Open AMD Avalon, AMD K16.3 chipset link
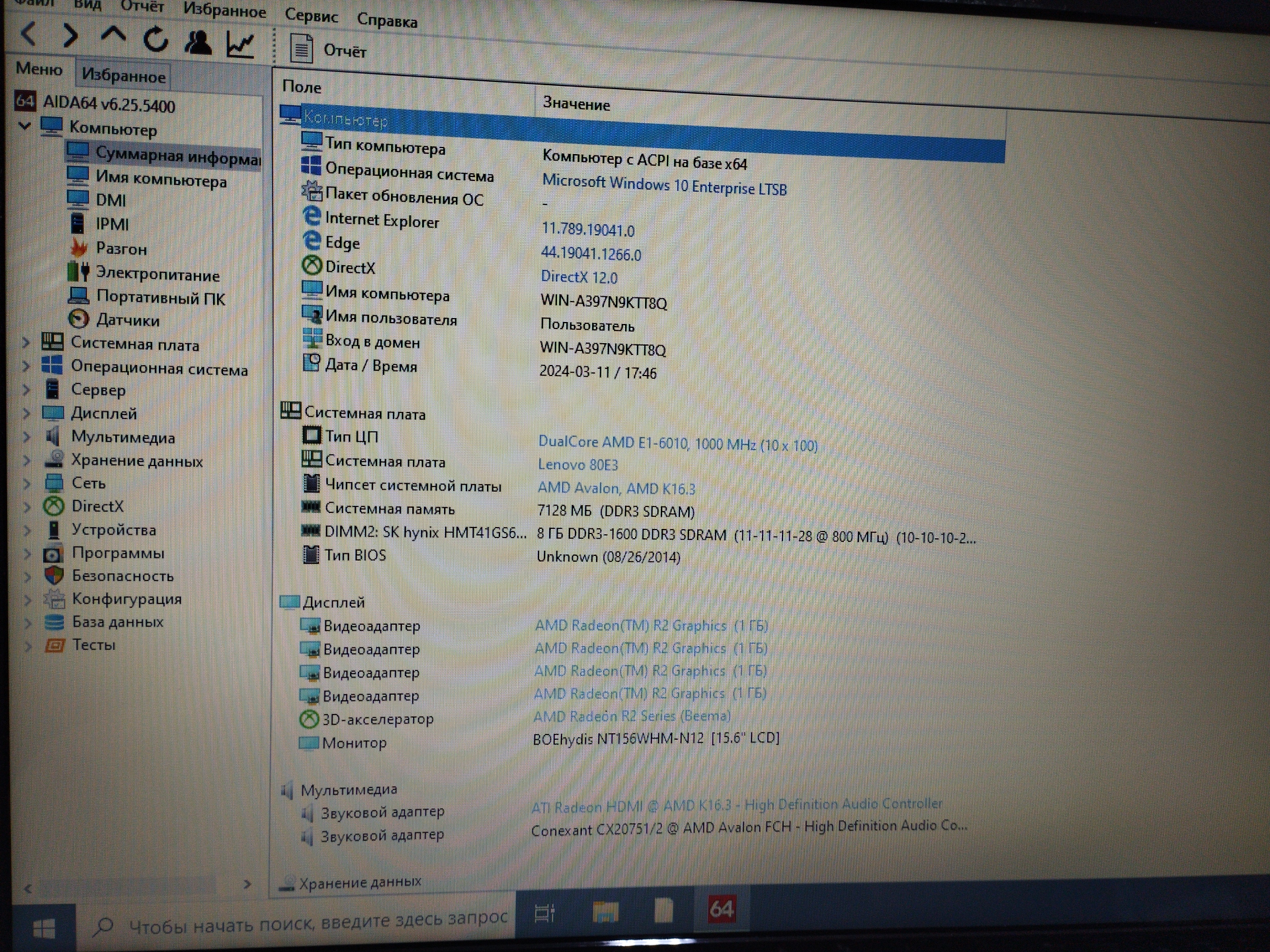 point(616,488)
